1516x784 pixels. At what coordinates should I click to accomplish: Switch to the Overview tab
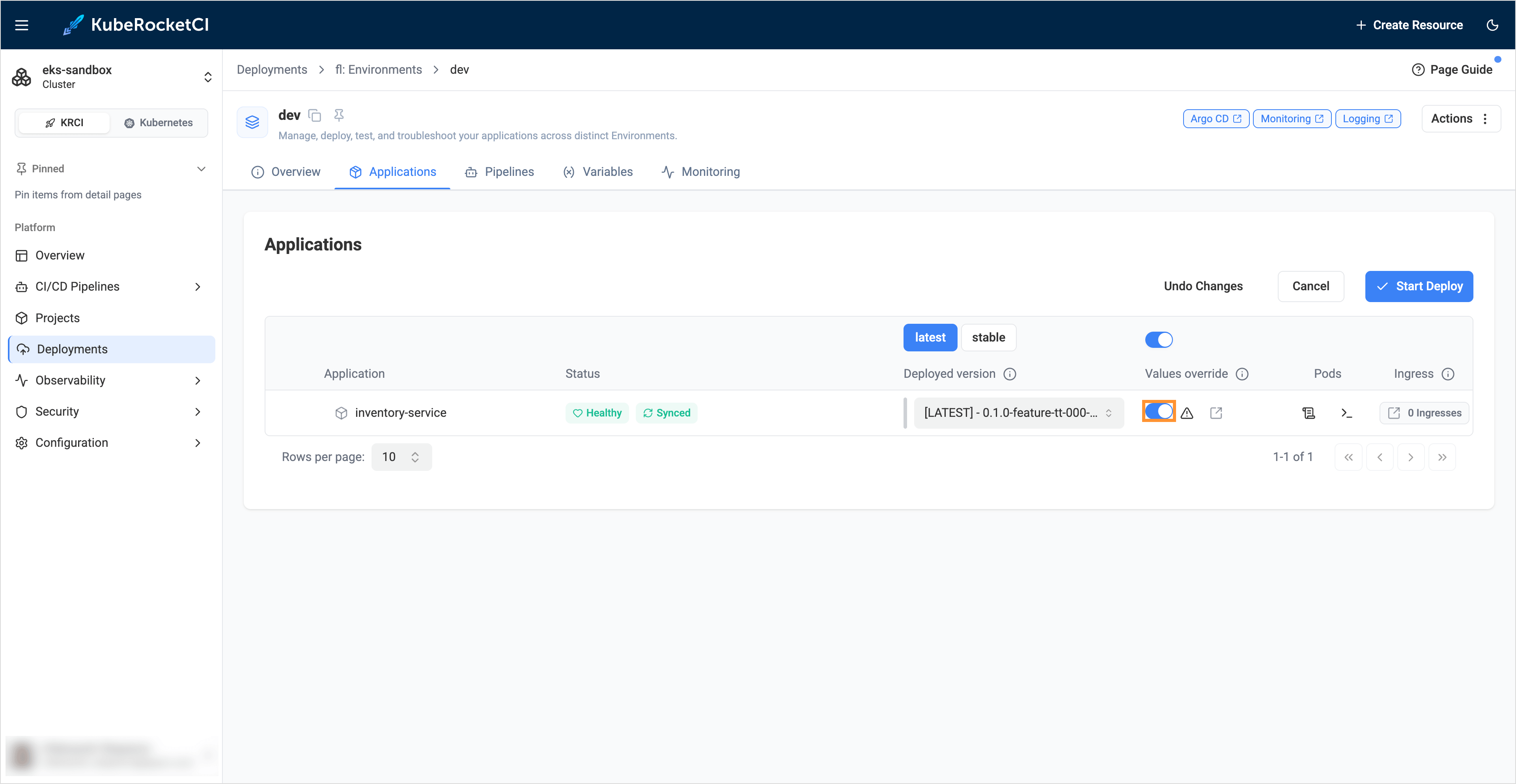(286, 172)
